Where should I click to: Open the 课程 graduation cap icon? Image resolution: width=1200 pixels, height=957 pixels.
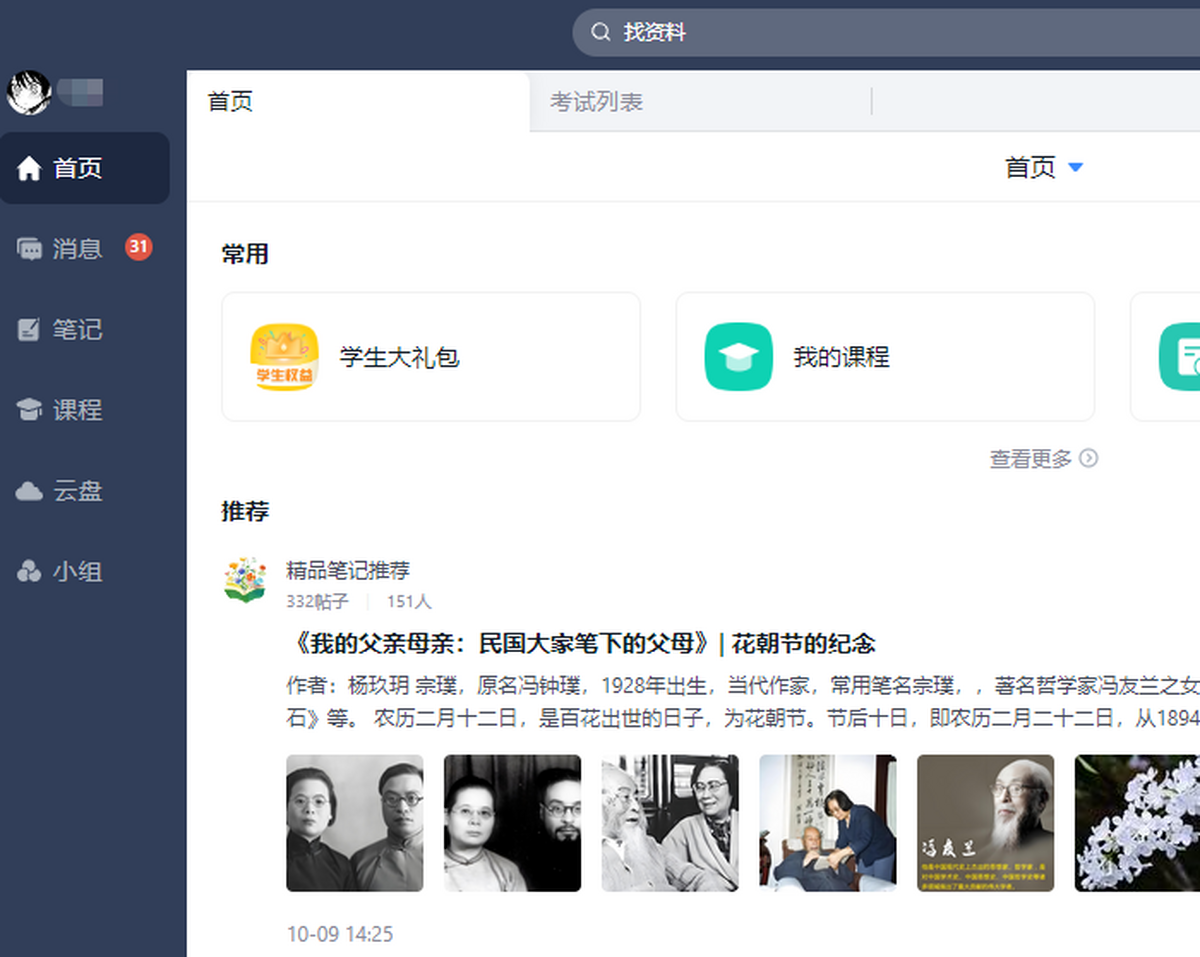(29, 410)
